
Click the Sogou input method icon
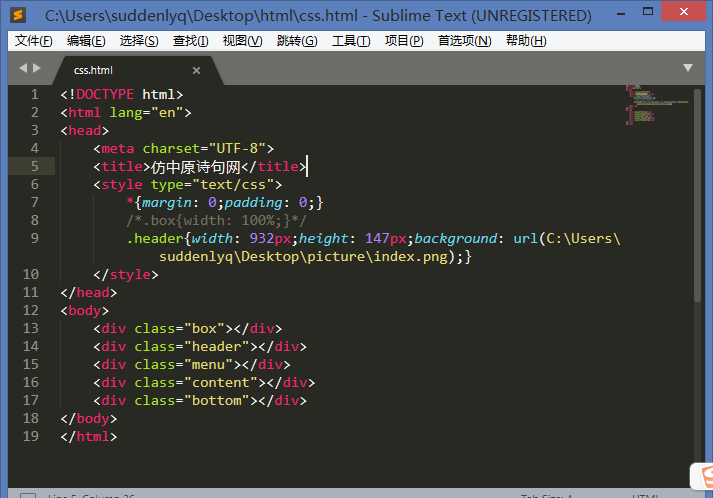[x=702, y=476]
